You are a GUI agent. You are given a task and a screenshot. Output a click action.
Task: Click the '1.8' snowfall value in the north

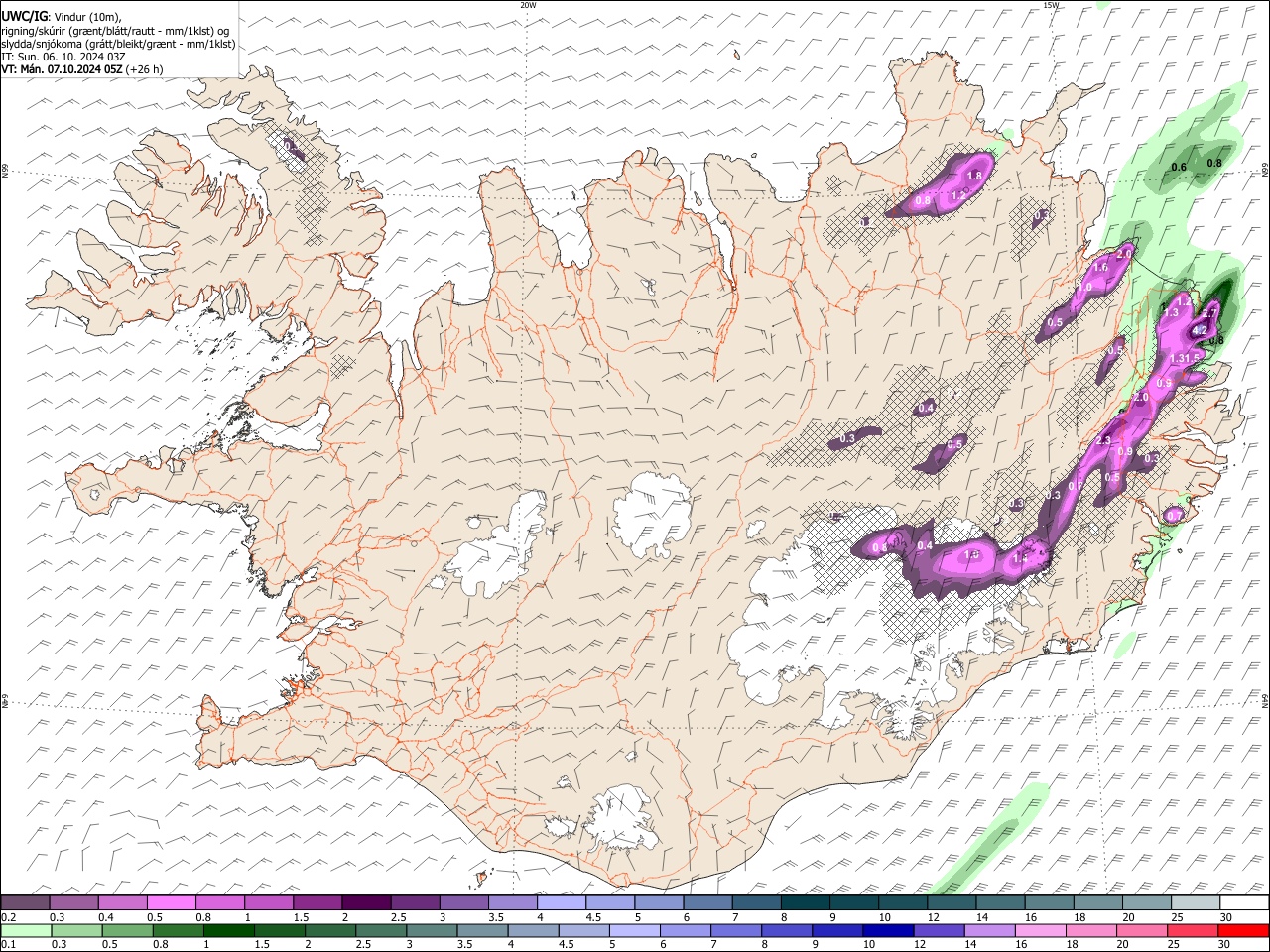click(x=974, y=176)
